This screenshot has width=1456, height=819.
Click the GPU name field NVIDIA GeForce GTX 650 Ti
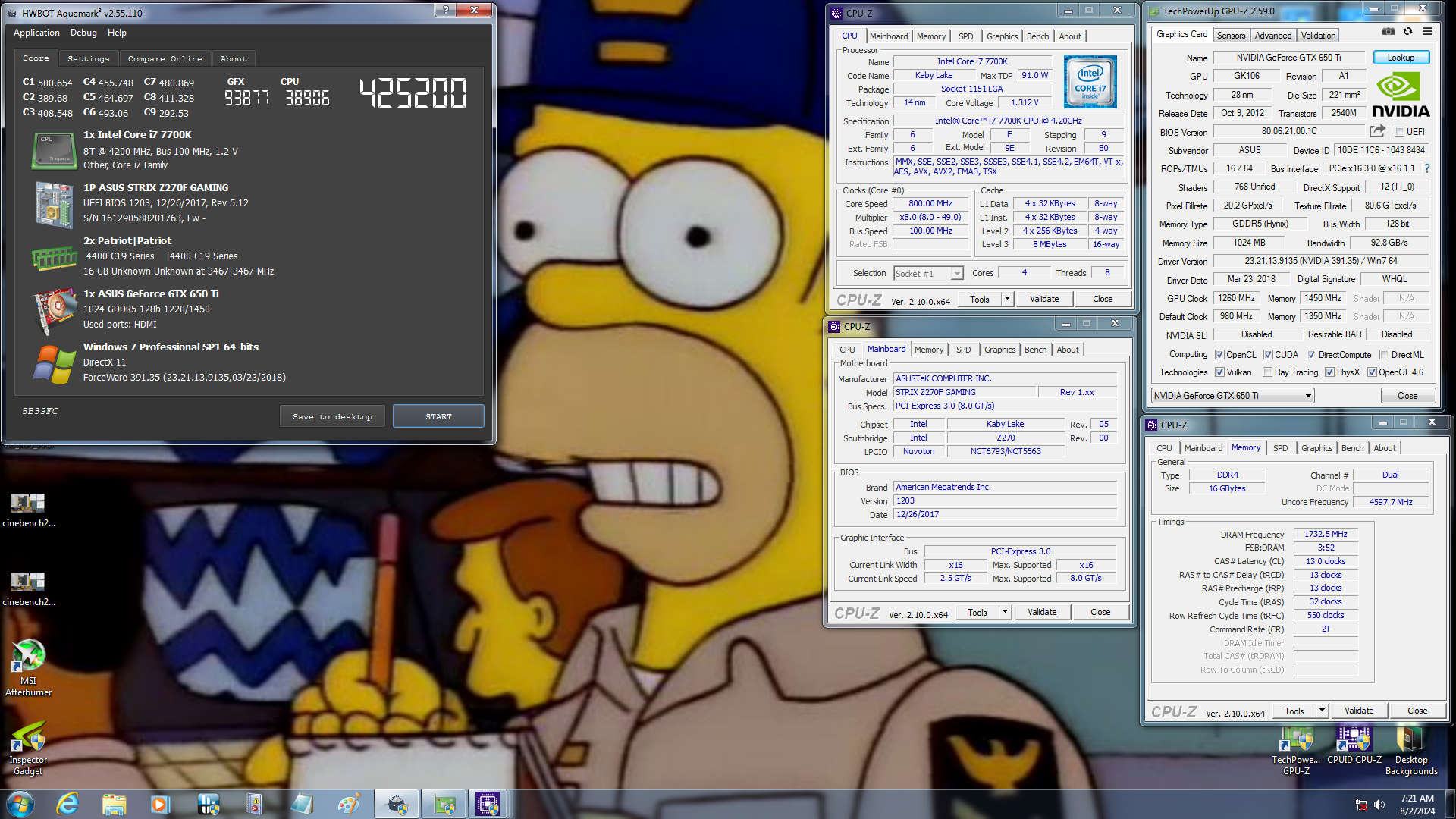[x=1288, y=58]
